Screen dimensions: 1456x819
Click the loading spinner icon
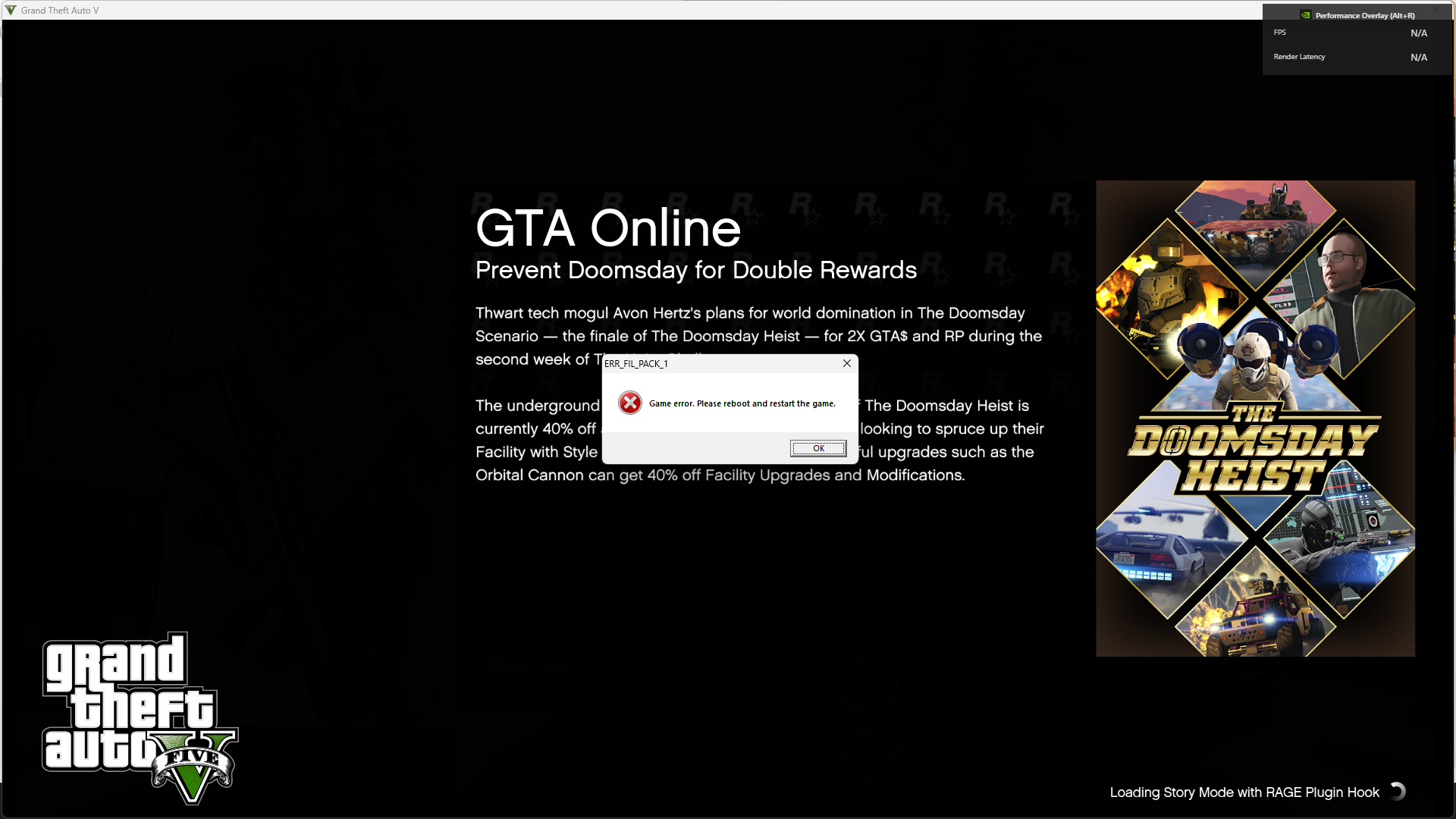click(1397, 792)
